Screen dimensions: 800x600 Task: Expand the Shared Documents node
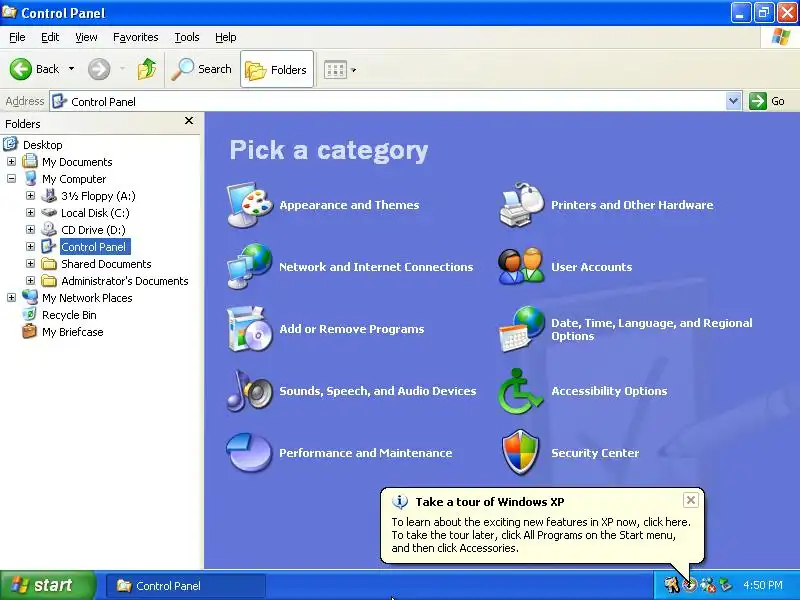(30, 264)
